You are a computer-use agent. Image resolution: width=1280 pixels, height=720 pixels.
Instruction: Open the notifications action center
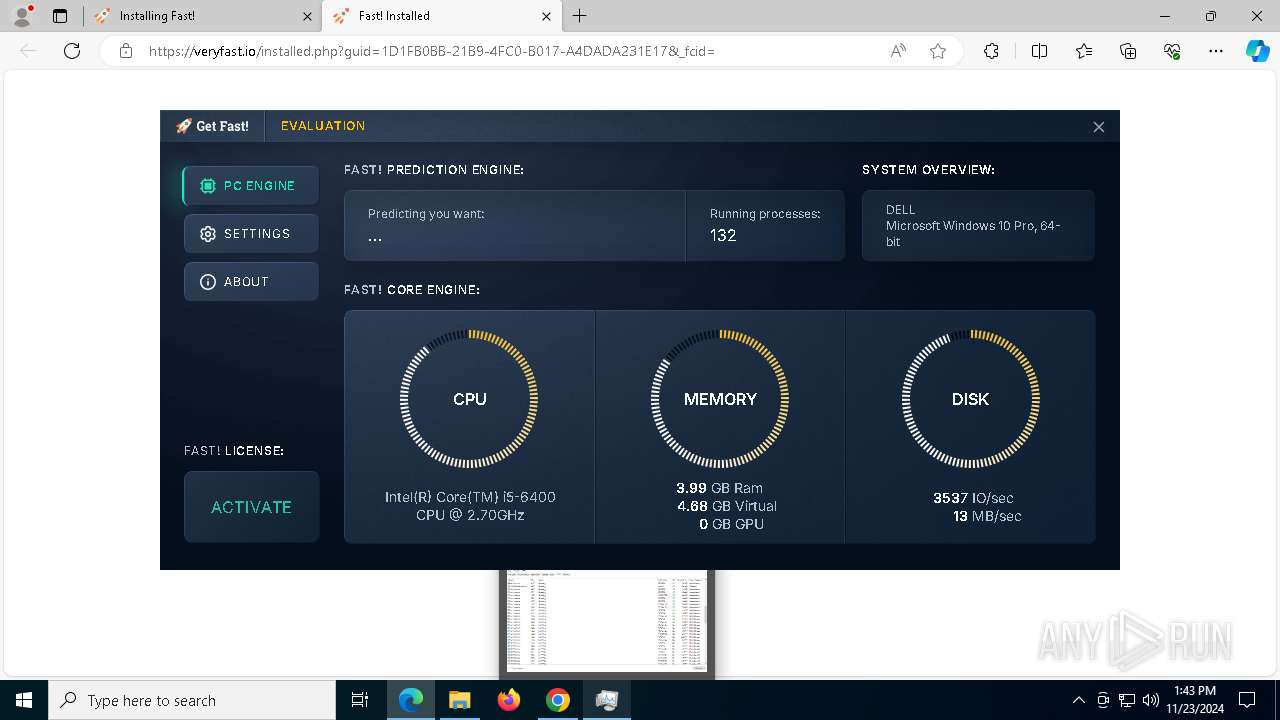pyautogui.click(x=1247, y=700)
